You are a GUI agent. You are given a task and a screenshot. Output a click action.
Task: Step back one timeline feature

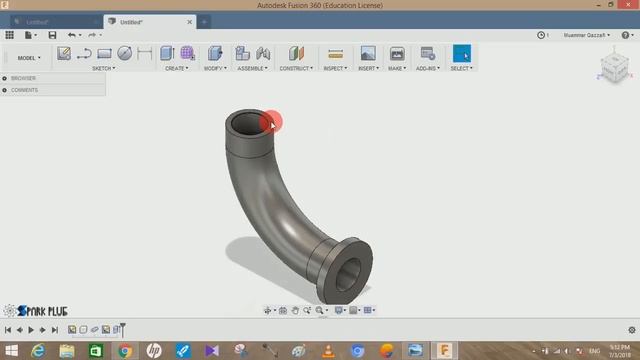[19, 330]
